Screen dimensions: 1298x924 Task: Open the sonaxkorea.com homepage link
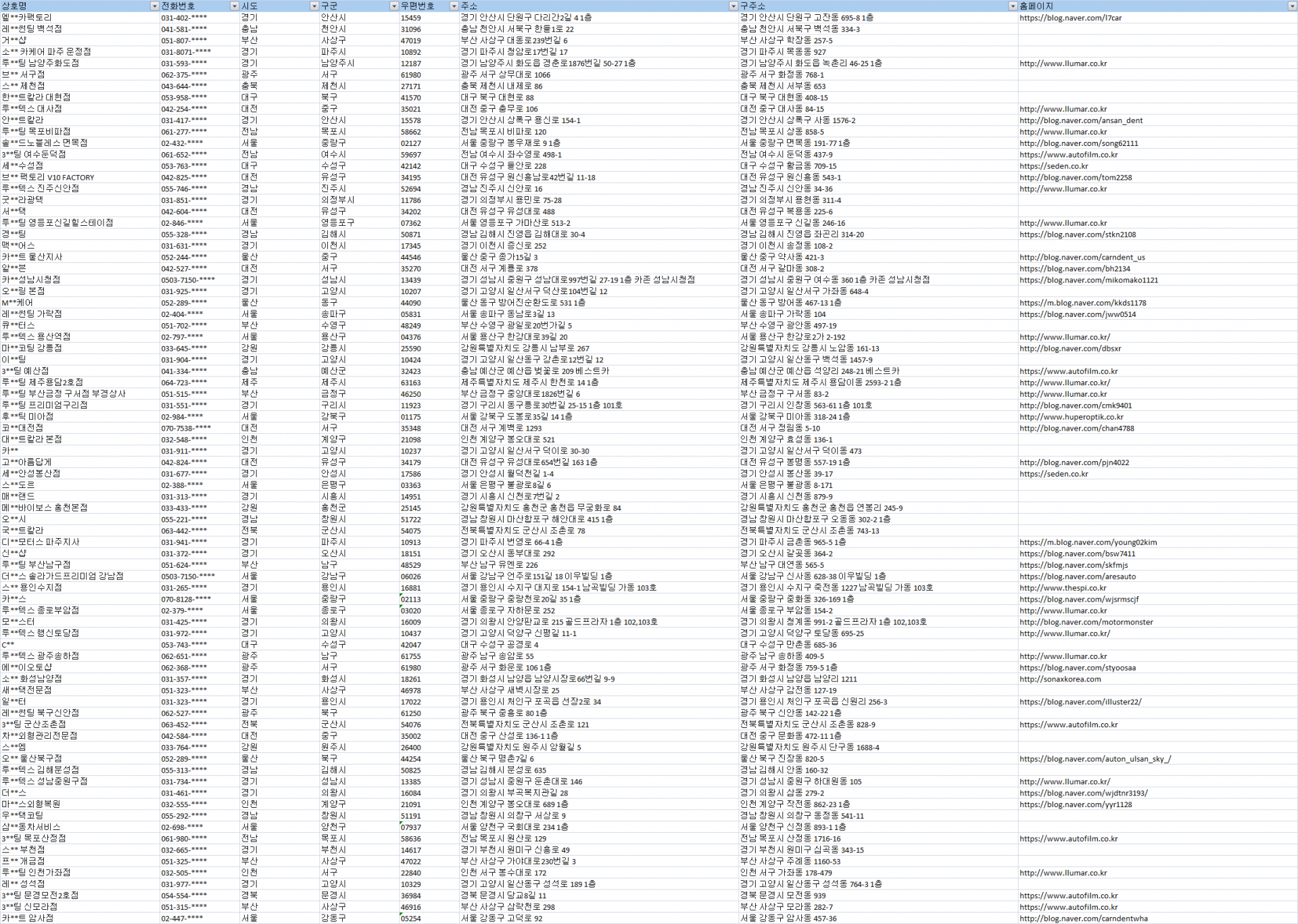pyautogui.click(x=1059, y=679)
